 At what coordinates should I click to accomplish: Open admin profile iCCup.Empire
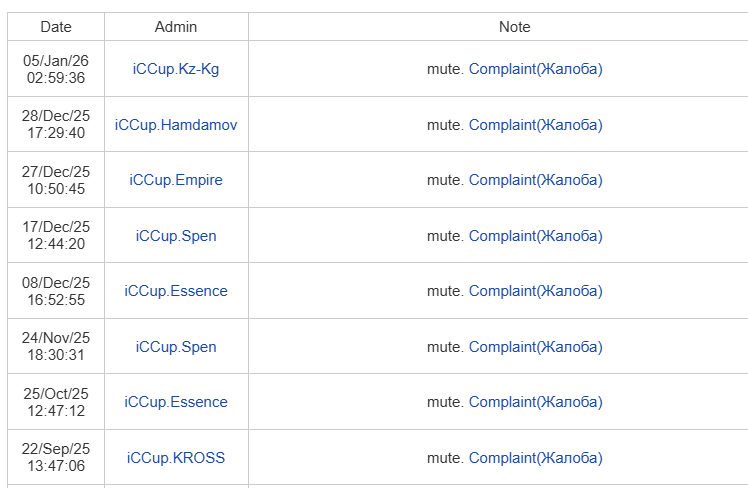point(176,180)
